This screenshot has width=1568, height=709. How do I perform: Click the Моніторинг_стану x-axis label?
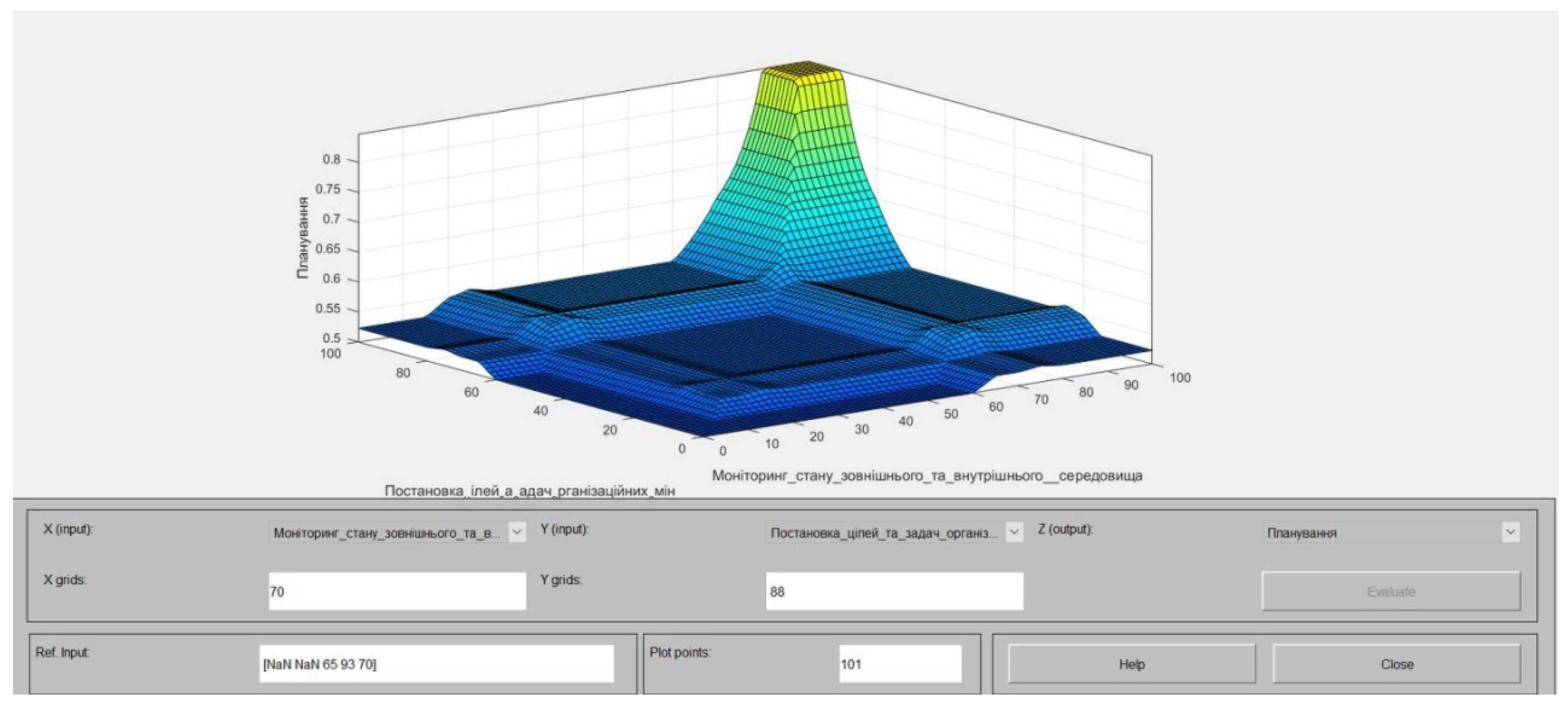[x=927, y=476]
